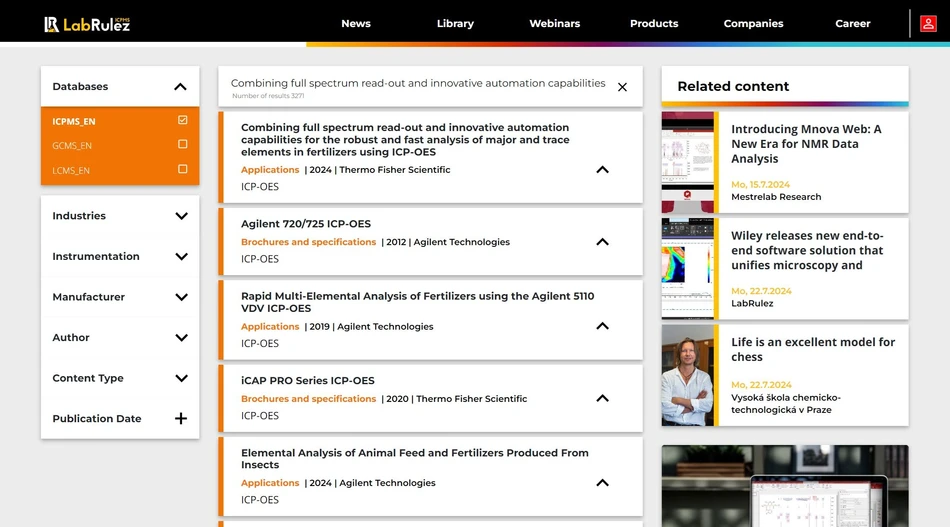Click the chess article portrait thumbnail

tap(688, 376)
